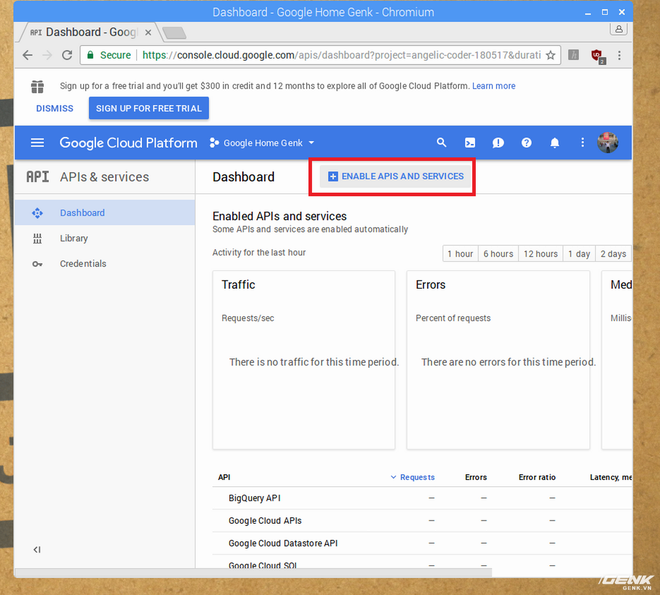The image size is (660, 595).
Task: Click the APIs & services heading
Action: pyautogui.click(x=104, y=177)
